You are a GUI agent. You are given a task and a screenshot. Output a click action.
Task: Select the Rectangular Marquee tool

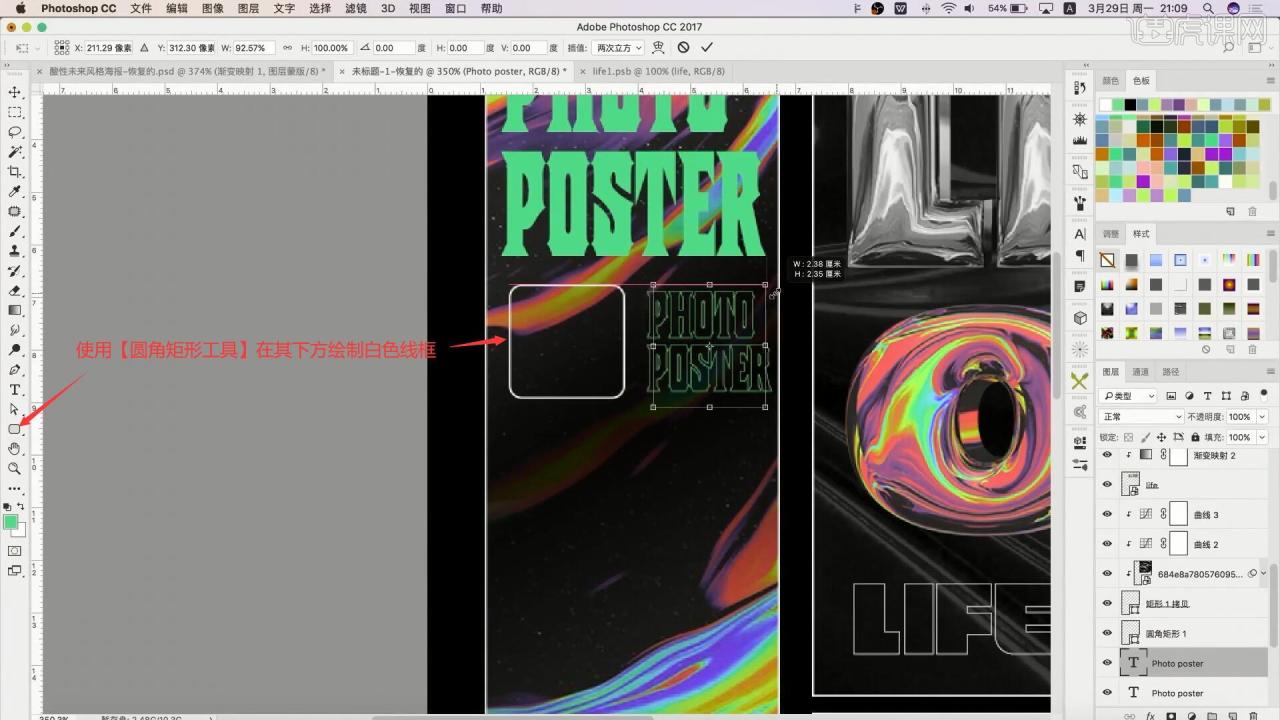15,112
